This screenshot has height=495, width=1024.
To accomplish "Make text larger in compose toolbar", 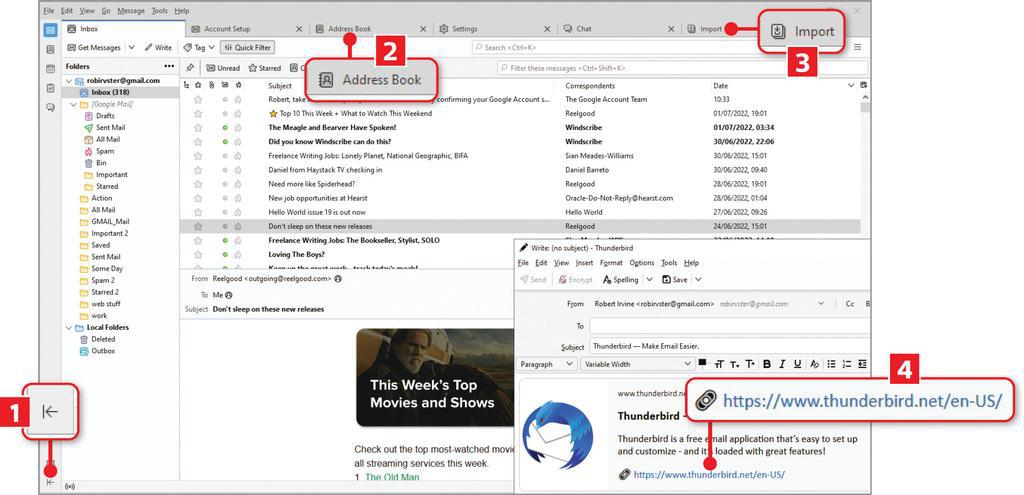I will 750,364.
